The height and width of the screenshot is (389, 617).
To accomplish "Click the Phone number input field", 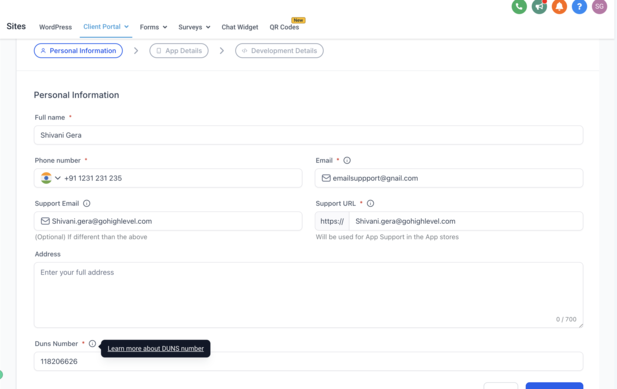I will coord(168,178).
